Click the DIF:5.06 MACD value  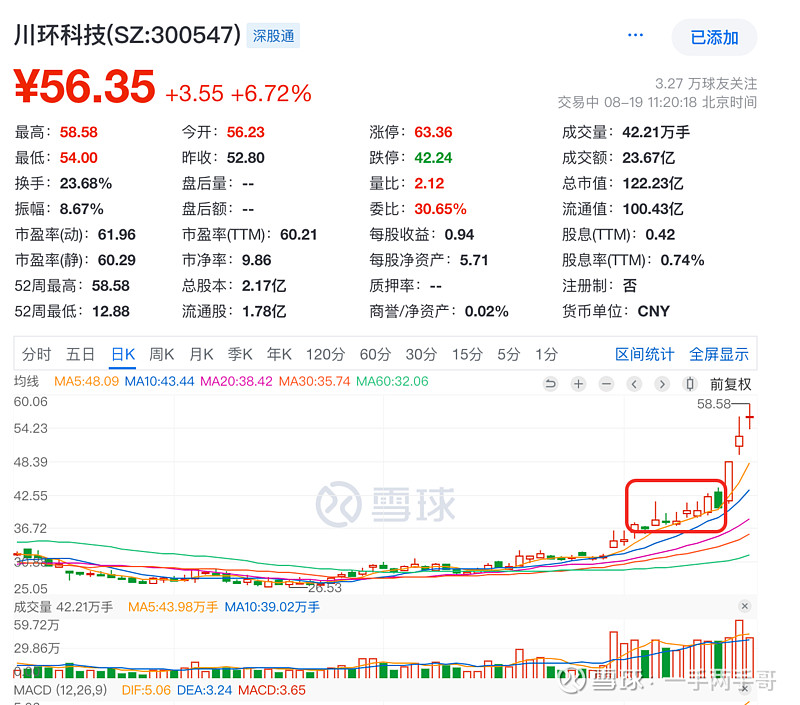point(146,690)
